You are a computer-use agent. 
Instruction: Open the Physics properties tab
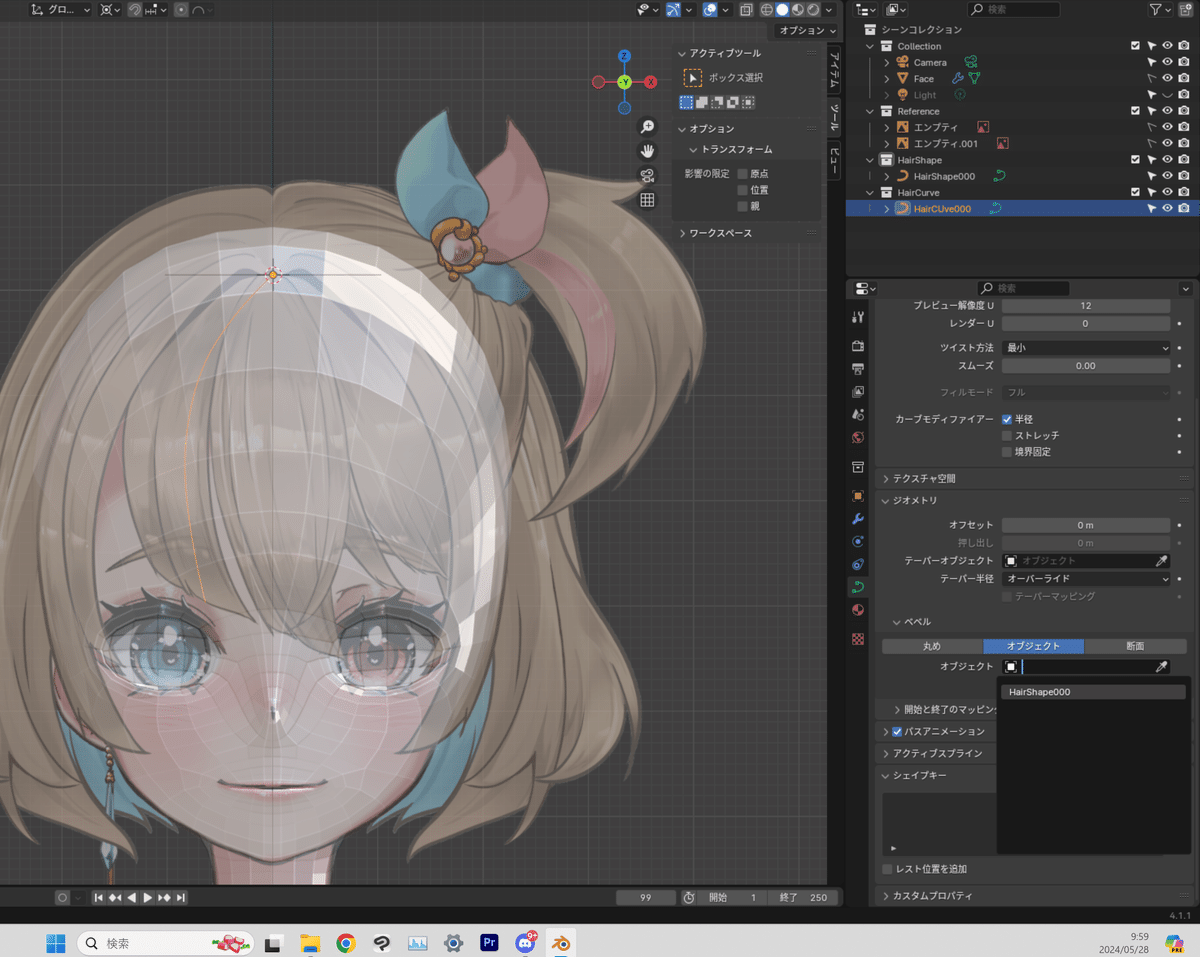[x=857, y=542]
